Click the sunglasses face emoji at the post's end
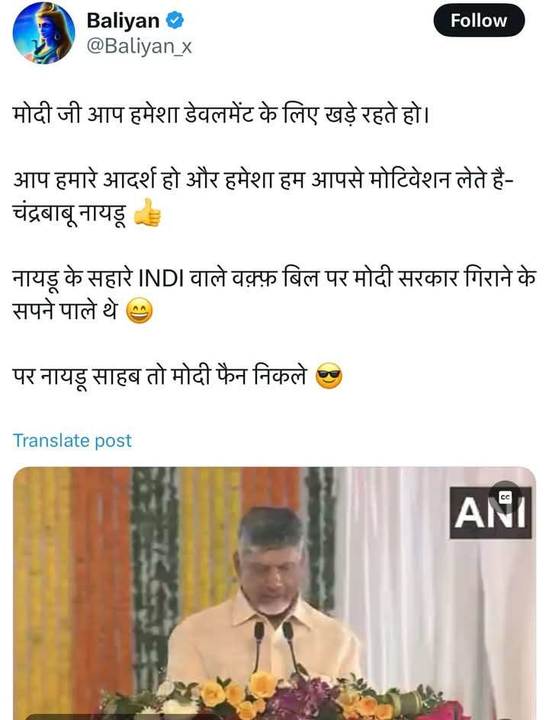549x720 pixels. coord(329,376)
